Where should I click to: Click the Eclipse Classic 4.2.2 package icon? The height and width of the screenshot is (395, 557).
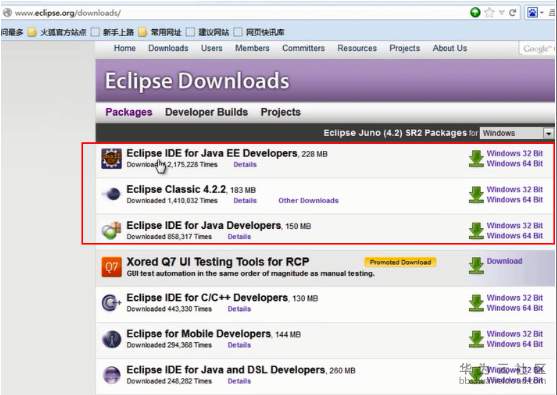tap(112, 194)
